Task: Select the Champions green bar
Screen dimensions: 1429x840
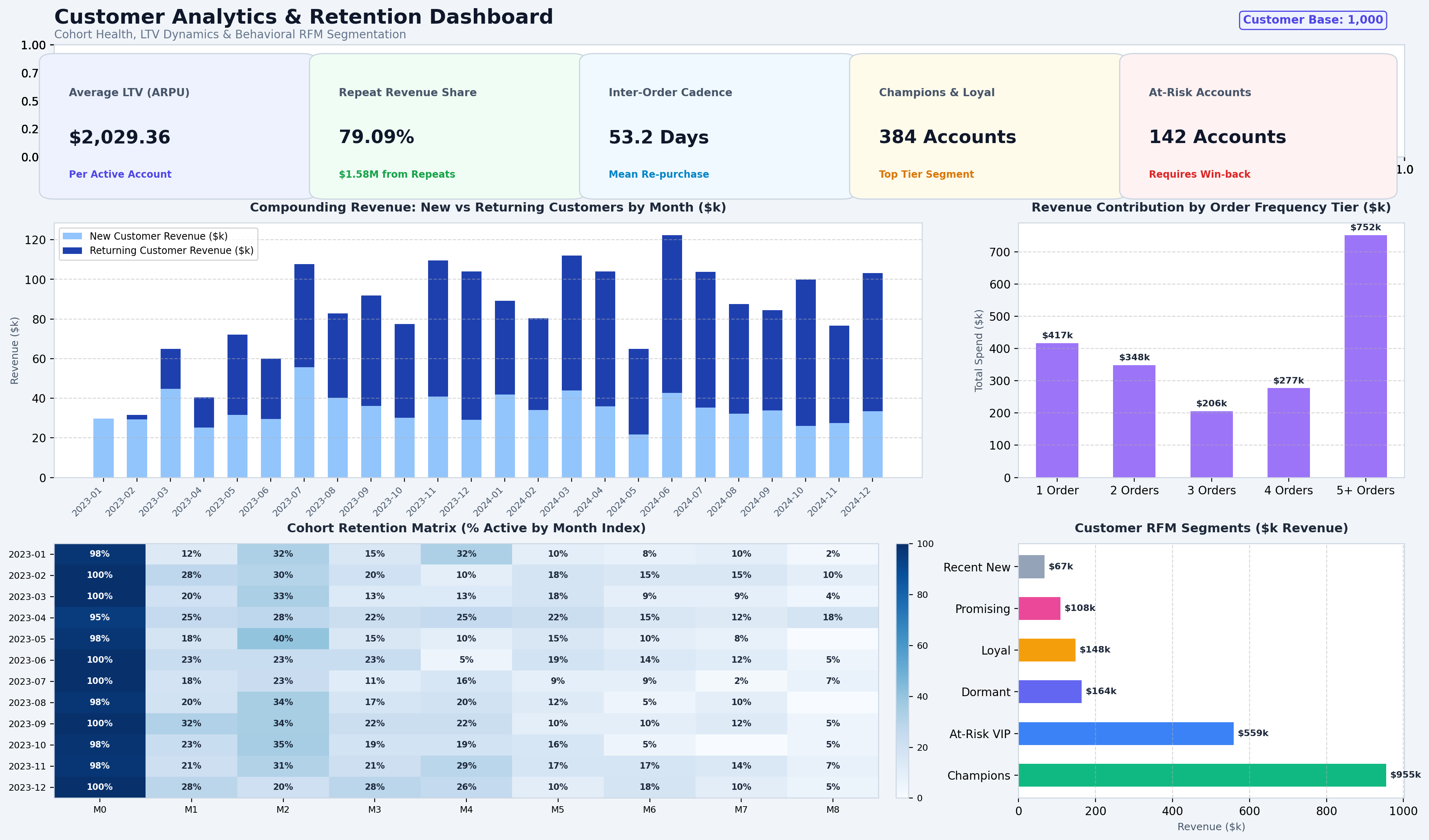Action: (1202, 775)
